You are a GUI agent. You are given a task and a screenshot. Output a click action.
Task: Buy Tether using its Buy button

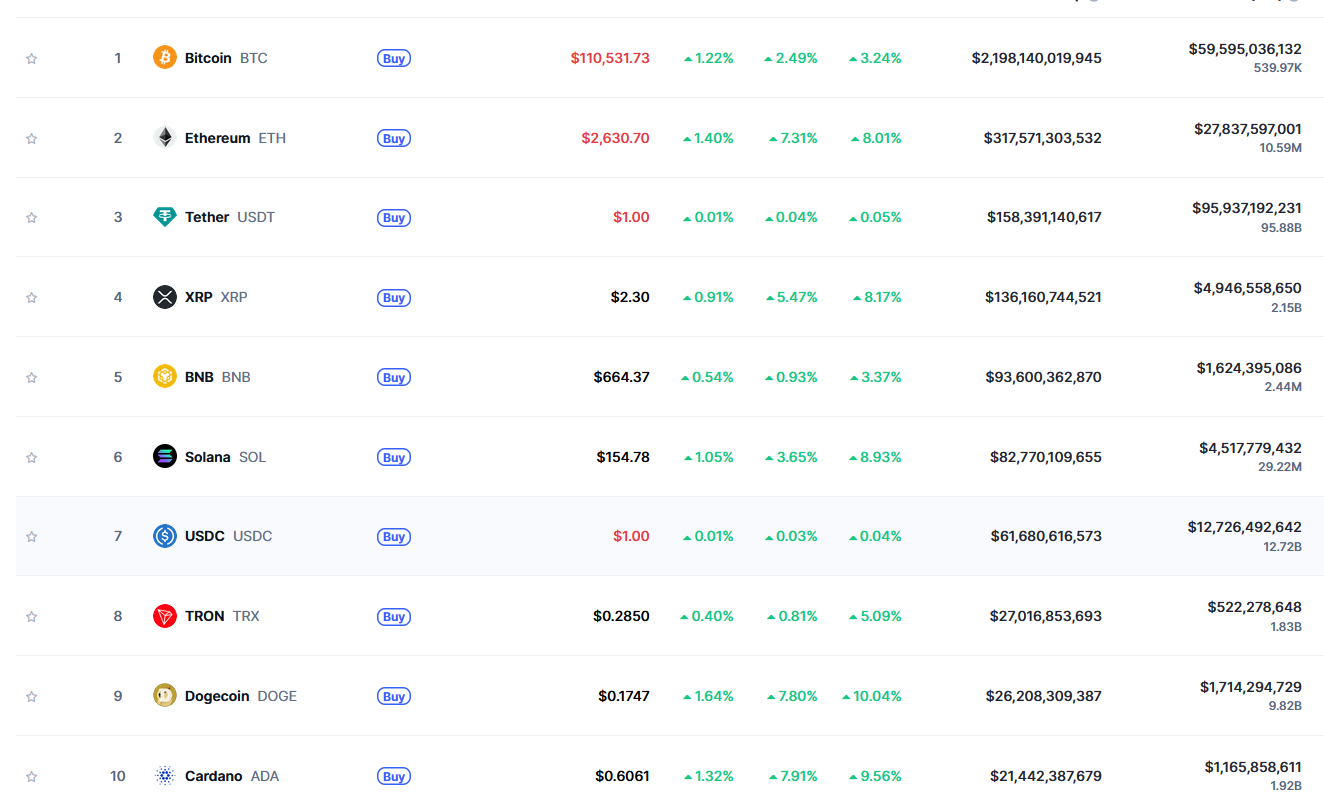click(x=394, y=217)
